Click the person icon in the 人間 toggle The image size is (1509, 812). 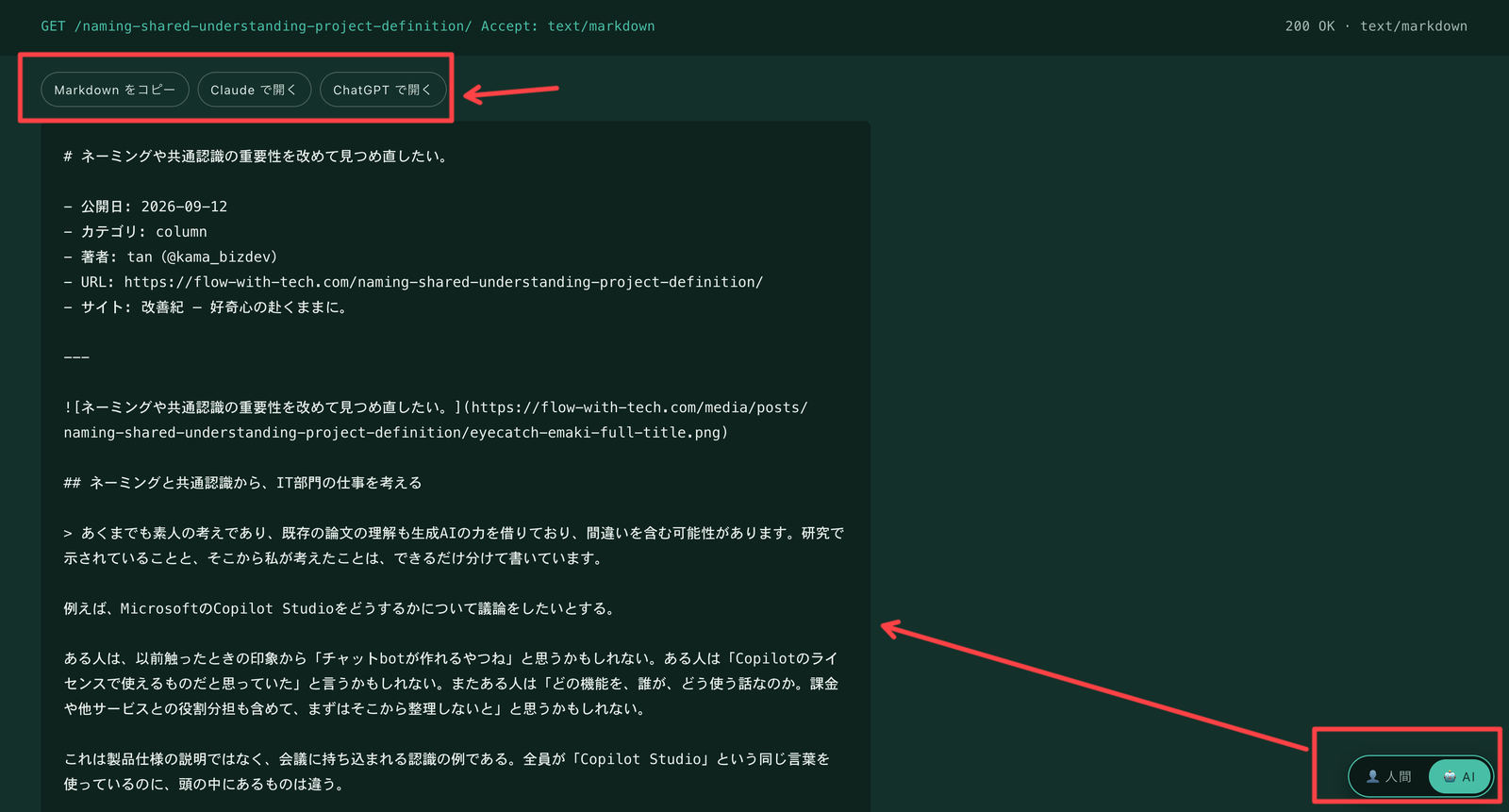[1373, 776]
